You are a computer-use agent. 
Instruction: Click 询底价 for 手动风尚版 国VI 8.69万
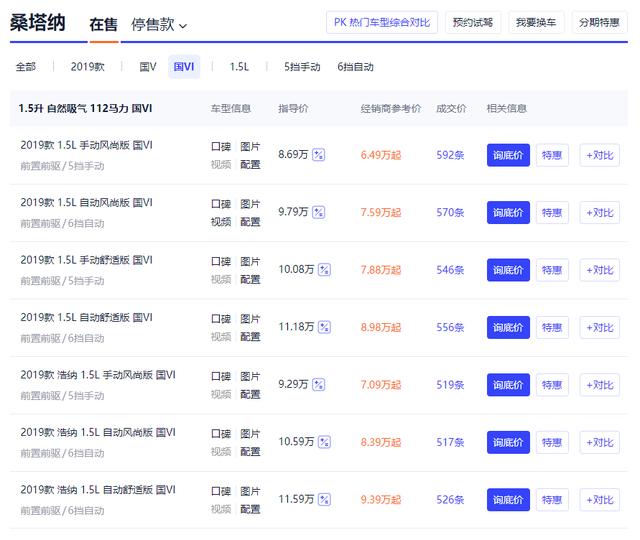click(508, 155)
